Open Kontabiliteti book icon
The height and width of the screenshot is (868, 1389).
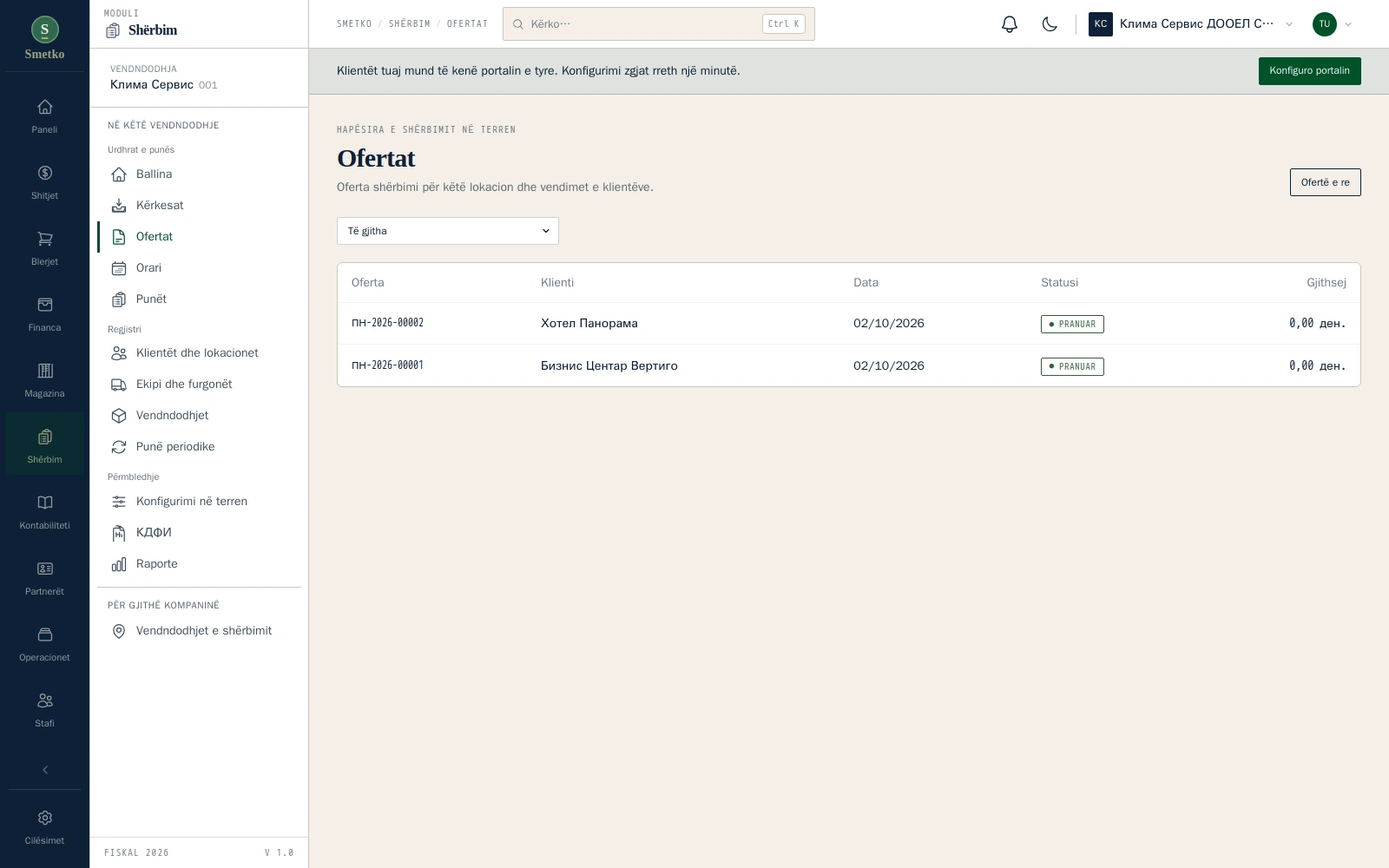point(44,512)
